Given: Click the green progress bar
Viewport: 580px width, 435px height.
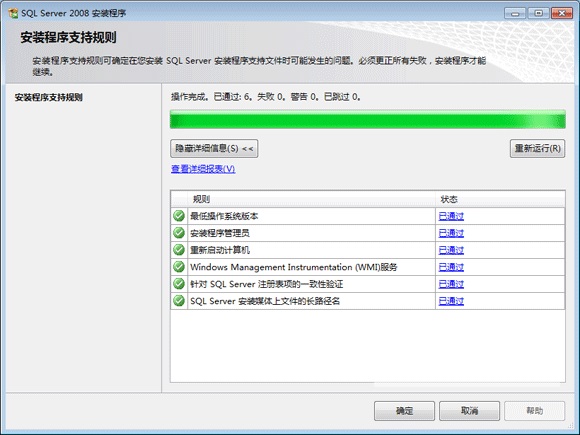Looking at the screenshot, I should [368, 119].
